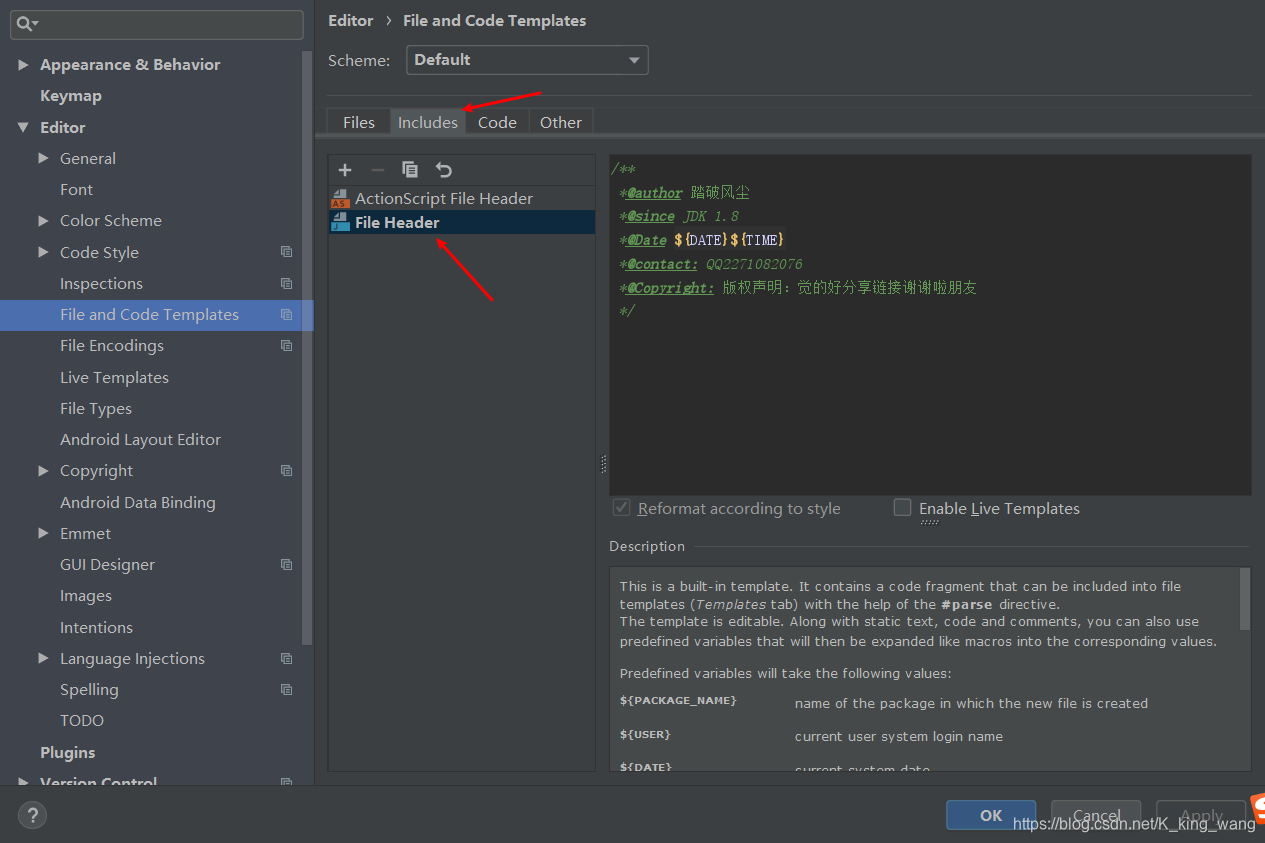The height and width of the screenshot is (843, 1265).
Task: Click the search magnifier icon in settings
Action: (x=27, y=24)
